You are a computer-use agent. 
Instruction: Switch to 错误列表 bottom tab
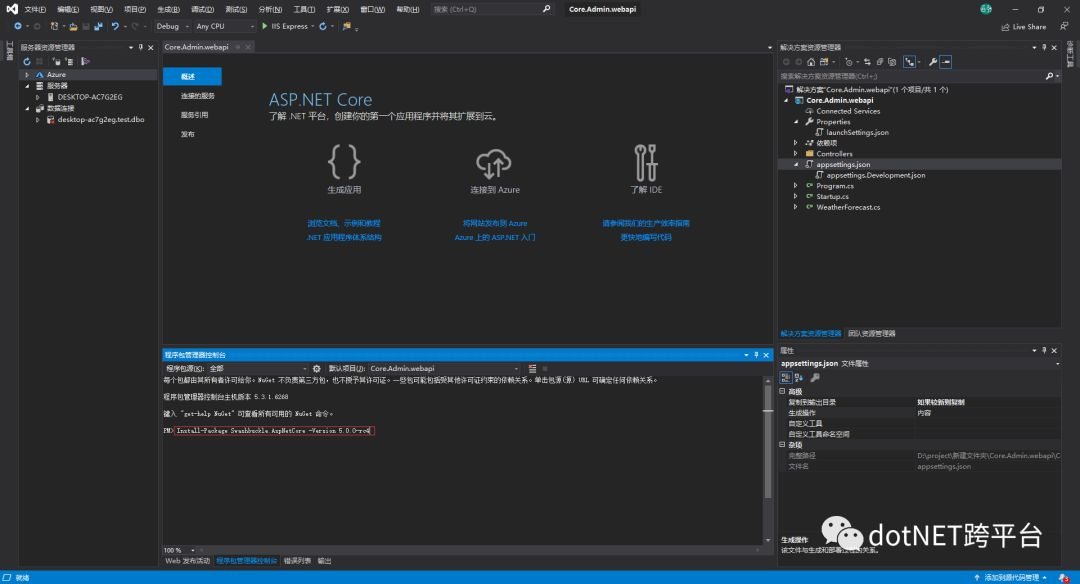pyautogui.click(x=297, y=561)
